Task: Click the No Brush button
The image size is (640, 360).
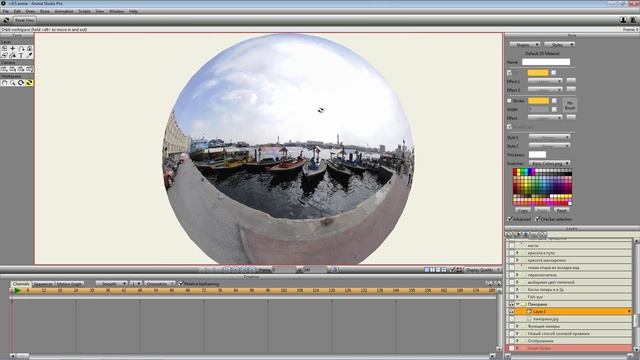Action: click(x=570, y=105)
